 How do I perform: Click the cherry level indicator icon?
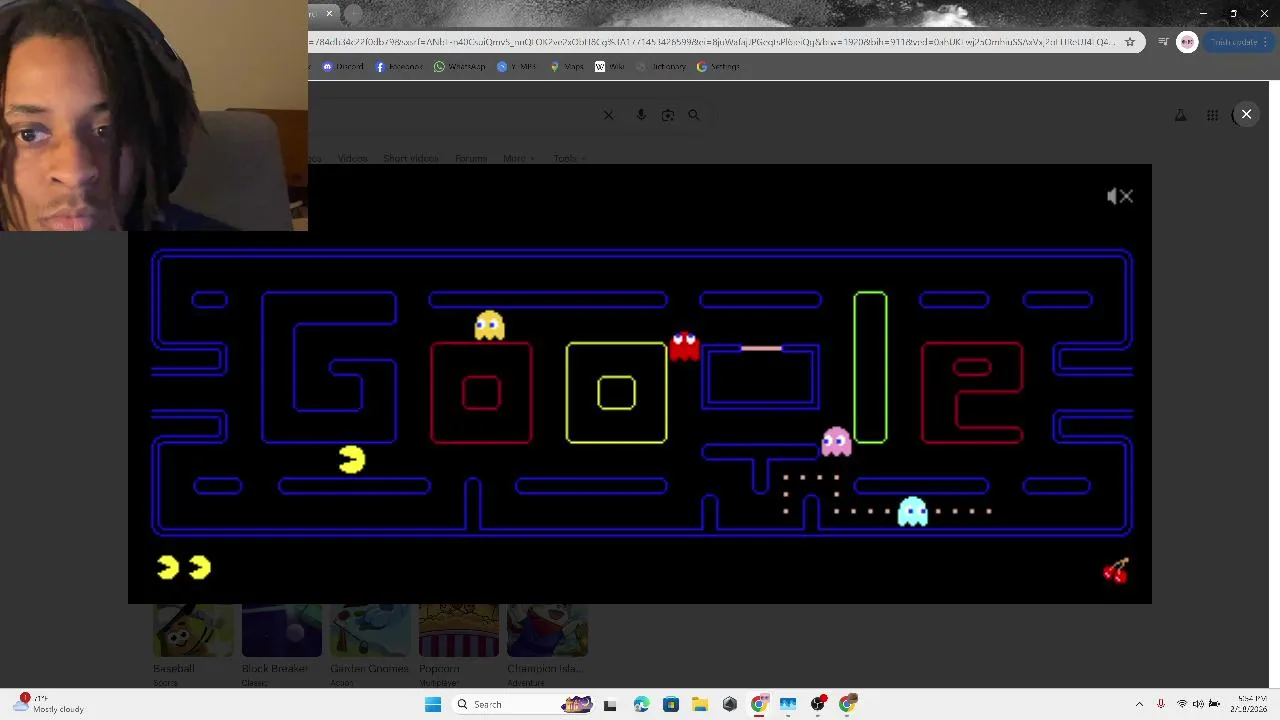[x=1116, y=571]
